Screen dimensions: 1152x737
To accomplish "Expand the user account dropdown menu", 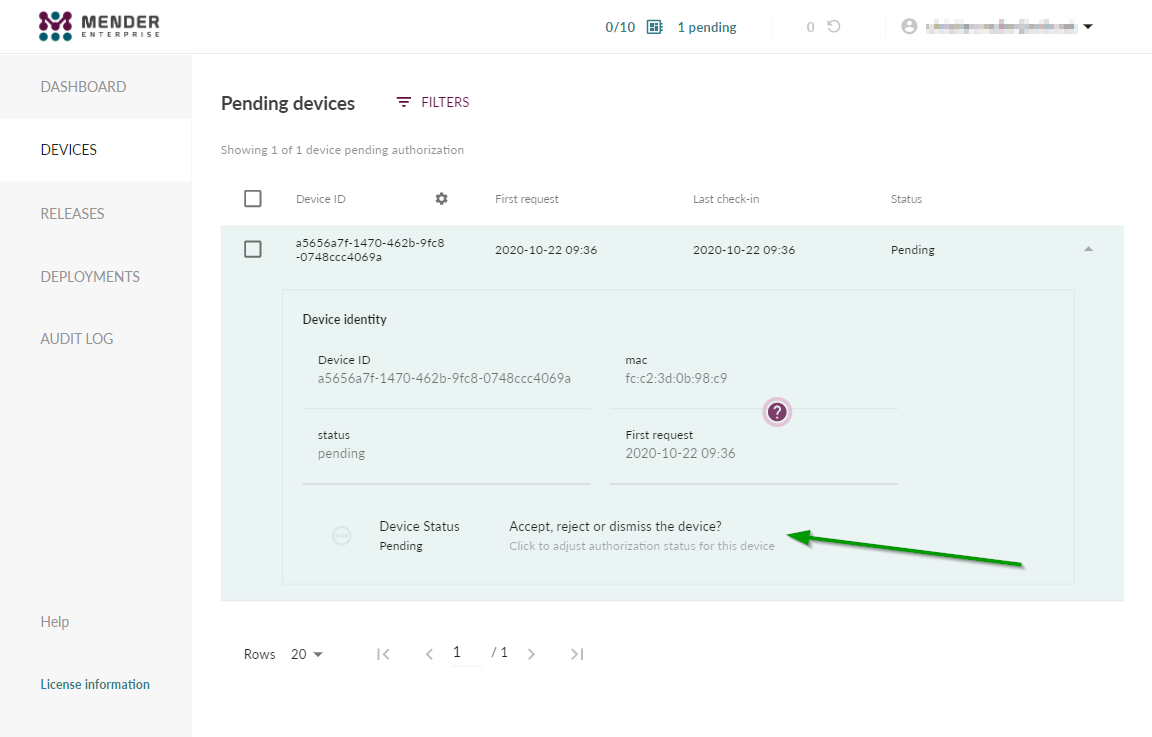I will 1088,27.
